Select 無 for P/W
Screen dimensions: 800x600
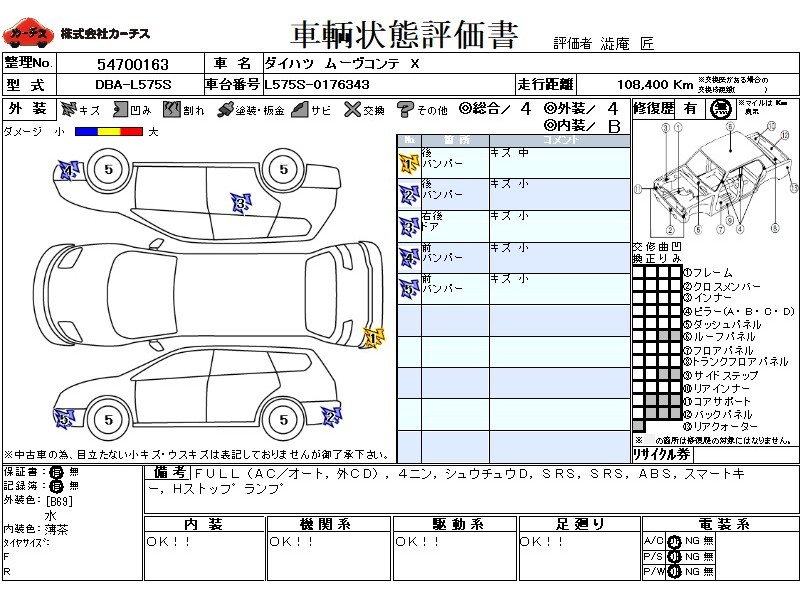pyautogui.click(x=709, y=571)
